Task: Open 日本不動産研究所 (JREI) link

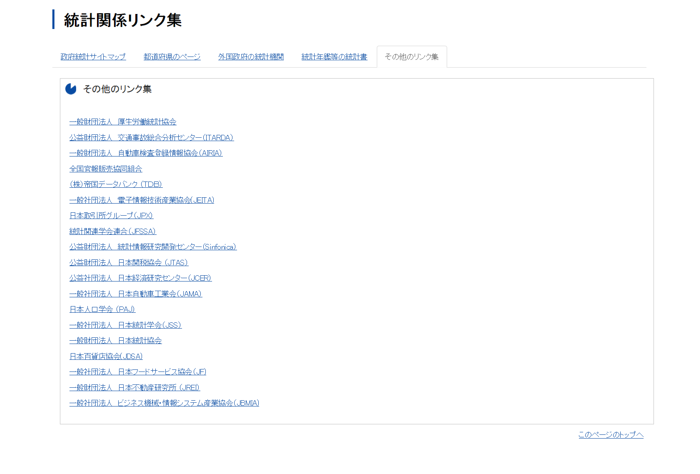Action: (x=134, y=387)
